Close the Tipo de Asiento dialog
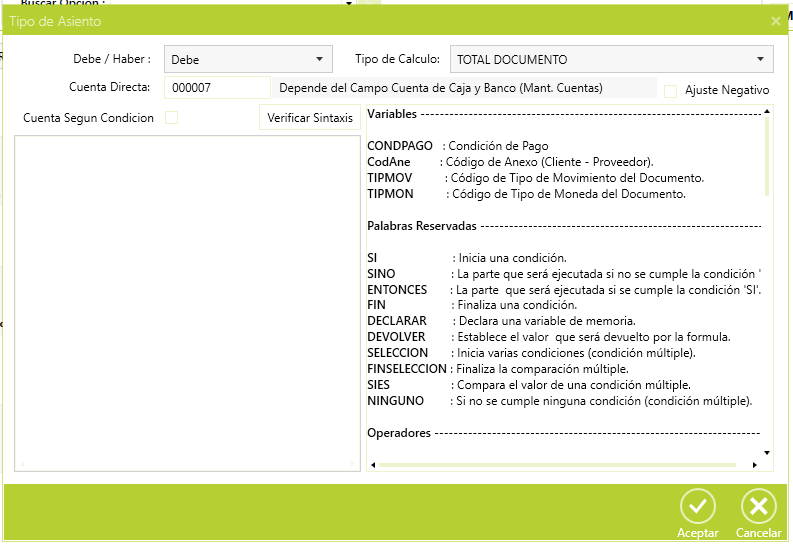 pos(776,21)
